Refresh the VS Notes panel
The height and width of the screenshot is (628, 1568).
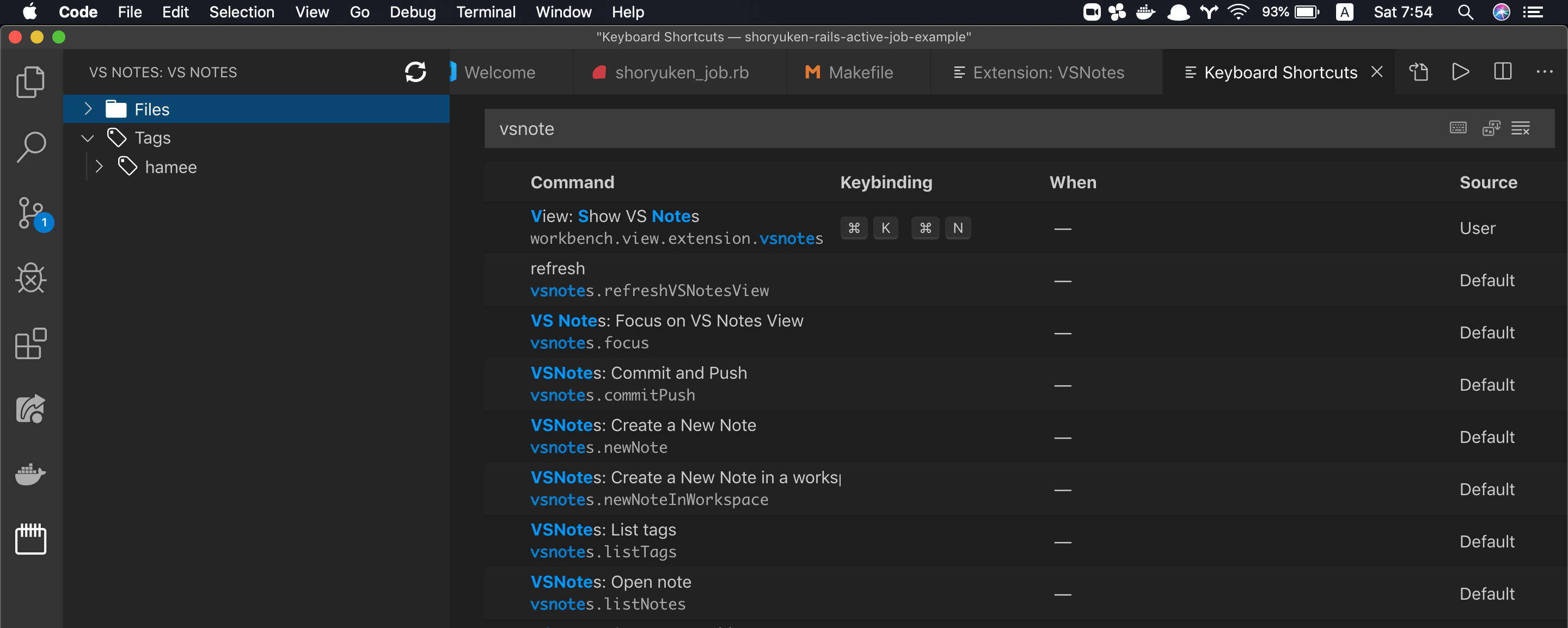pos(415,72)
